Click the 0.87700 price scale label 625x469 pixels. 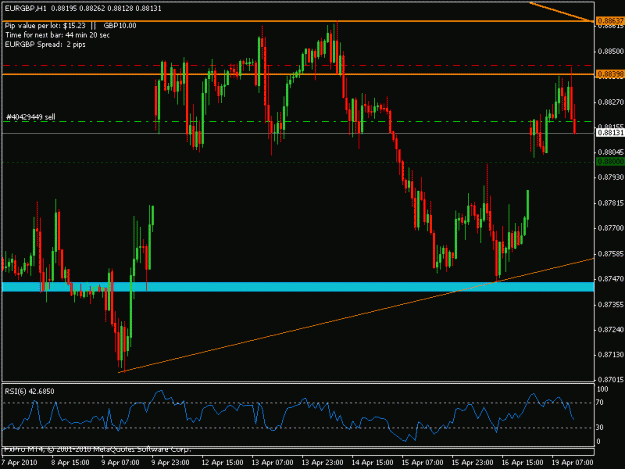point(611,228)
